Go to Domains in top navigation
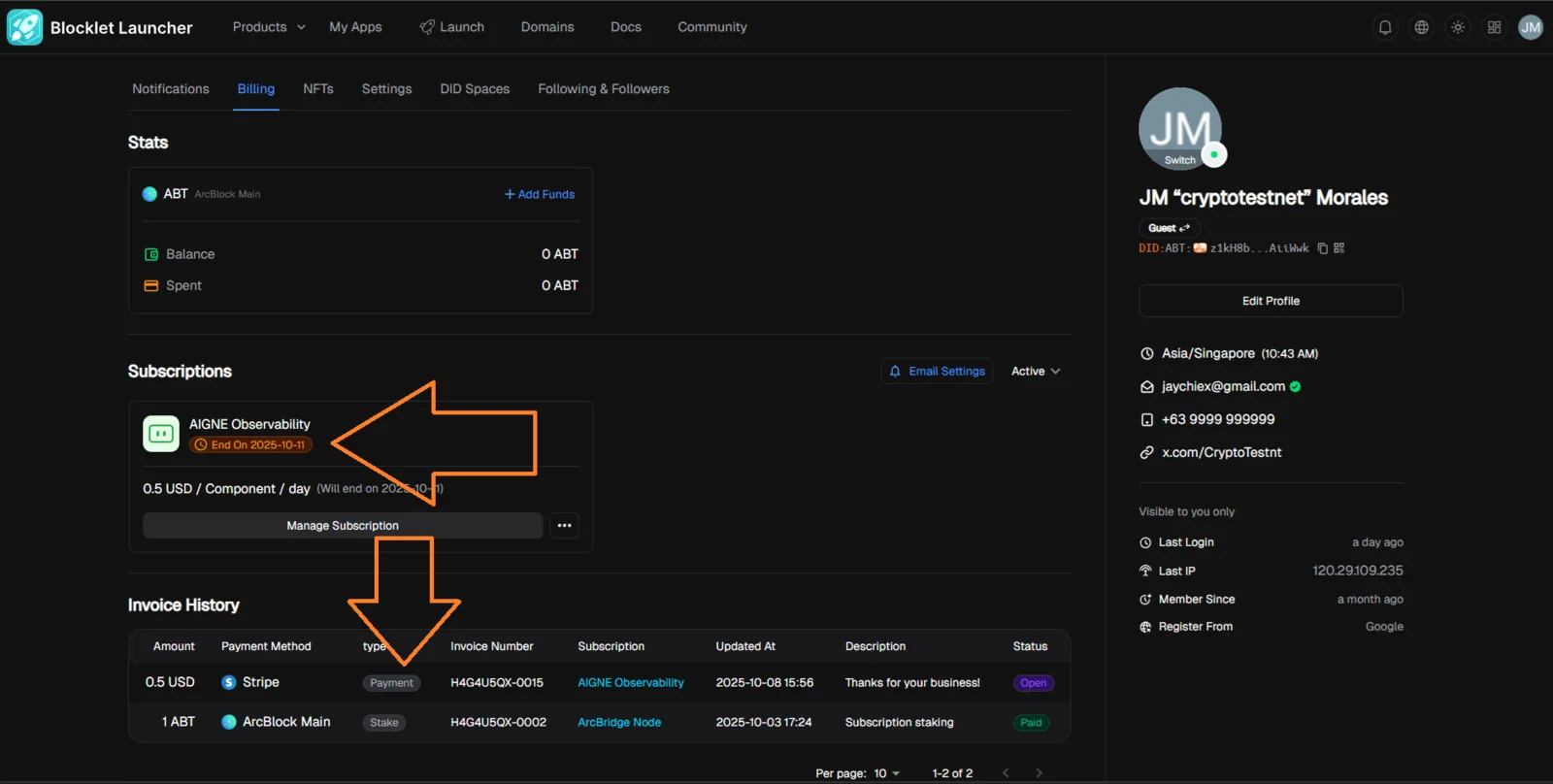Image resolution: width=1553 pixels, height=784 pixels. [x=547, y=27]
